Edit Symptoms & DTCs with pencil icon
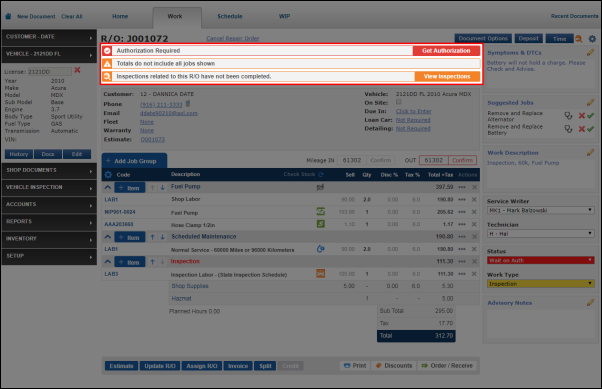 [590, 52]
